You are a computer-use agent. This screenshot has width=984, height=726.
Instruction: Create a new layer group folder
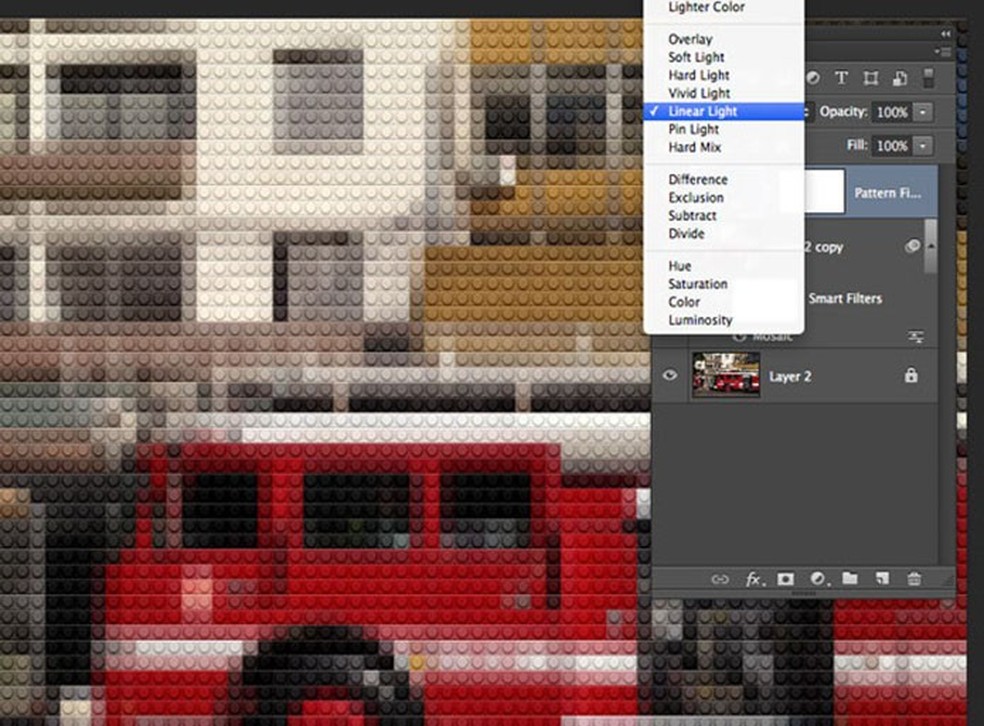850,578
